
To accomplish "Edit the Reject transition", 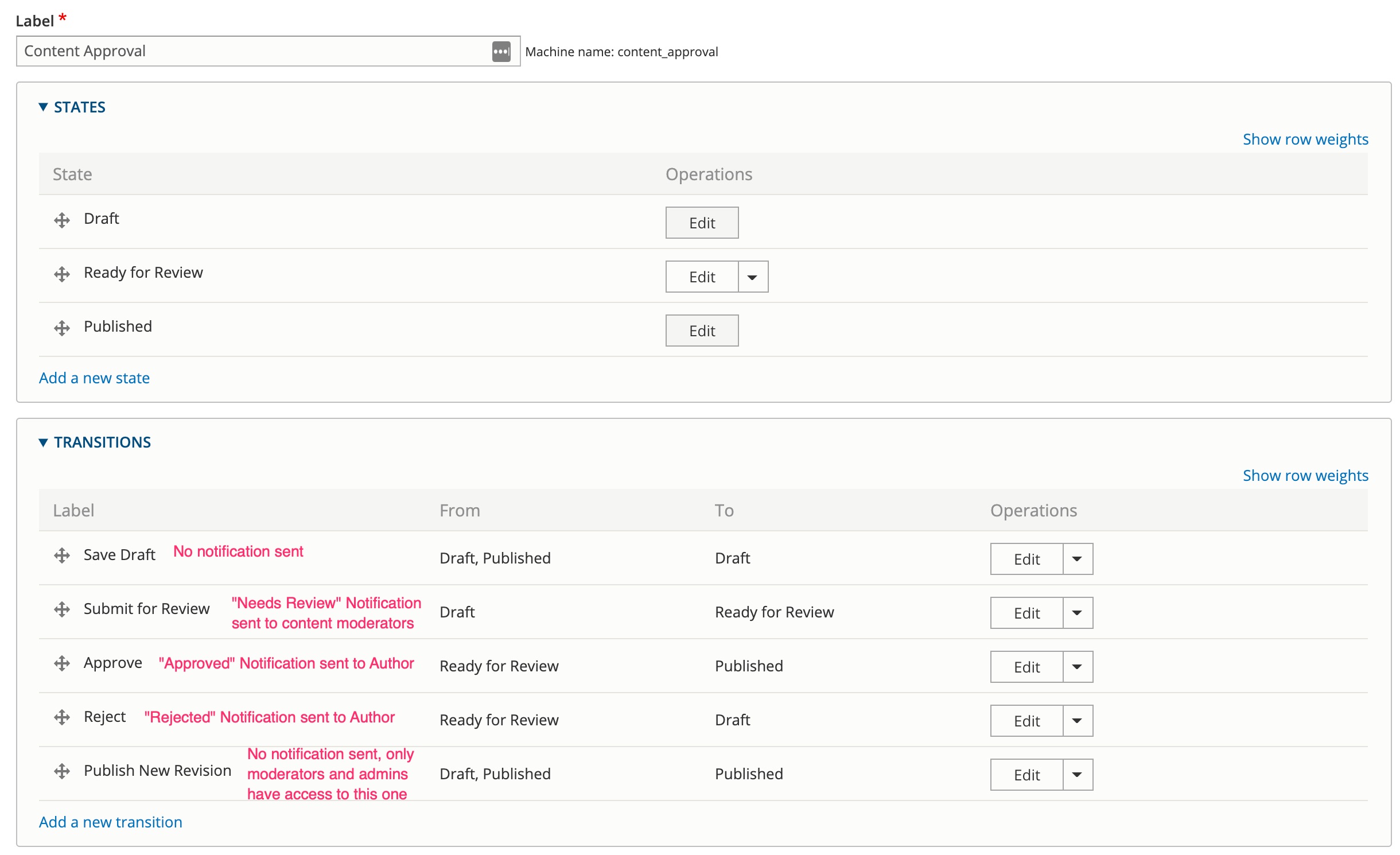I will (x=1026, y=721).
